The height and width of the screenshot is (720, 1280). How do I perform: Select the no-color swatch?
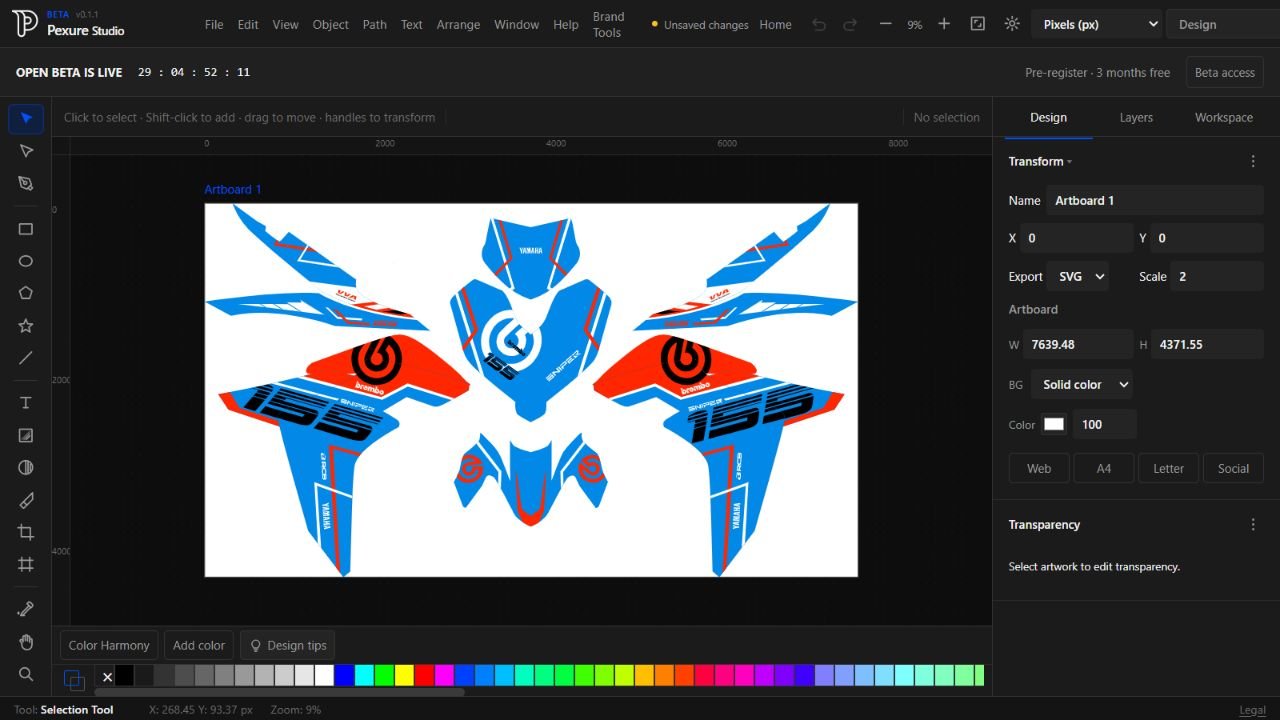tap(107, 677)
